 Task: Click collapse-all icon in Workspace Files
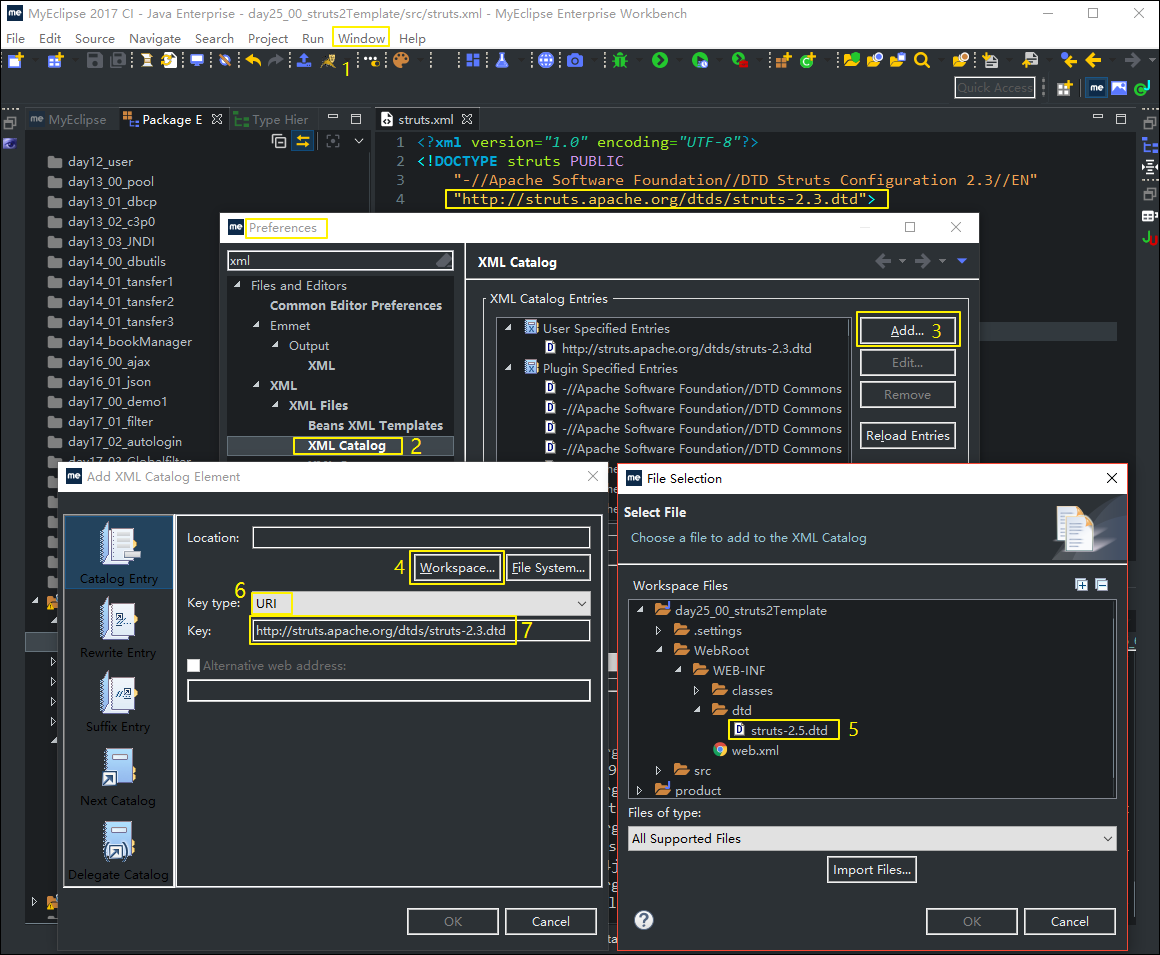1102,585
